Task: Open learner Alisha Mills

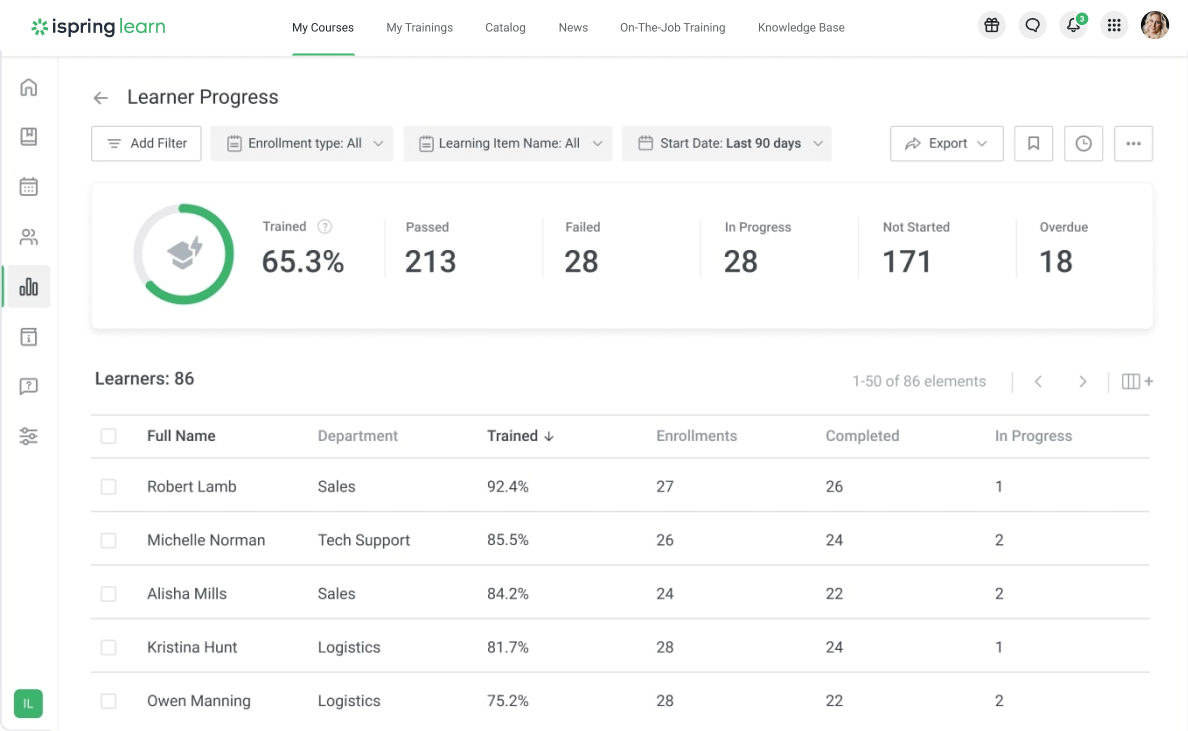Action: tap(187, 594)
